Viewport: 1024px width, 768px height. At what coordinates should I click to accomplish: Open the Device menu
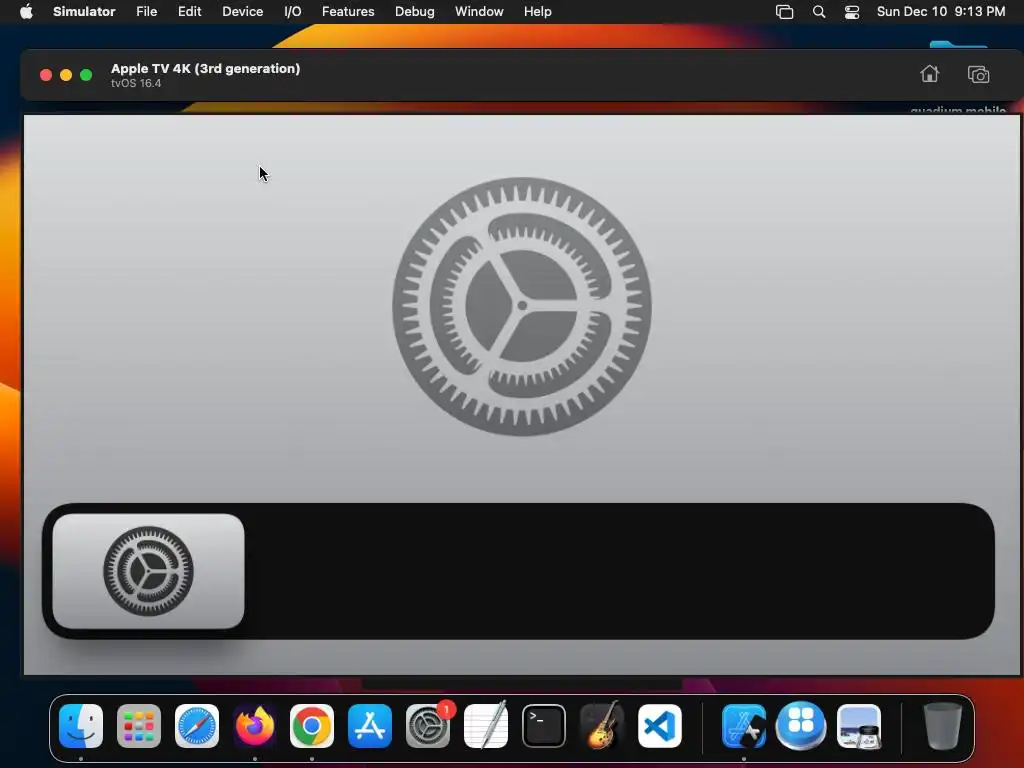click(x=242, y=12)
